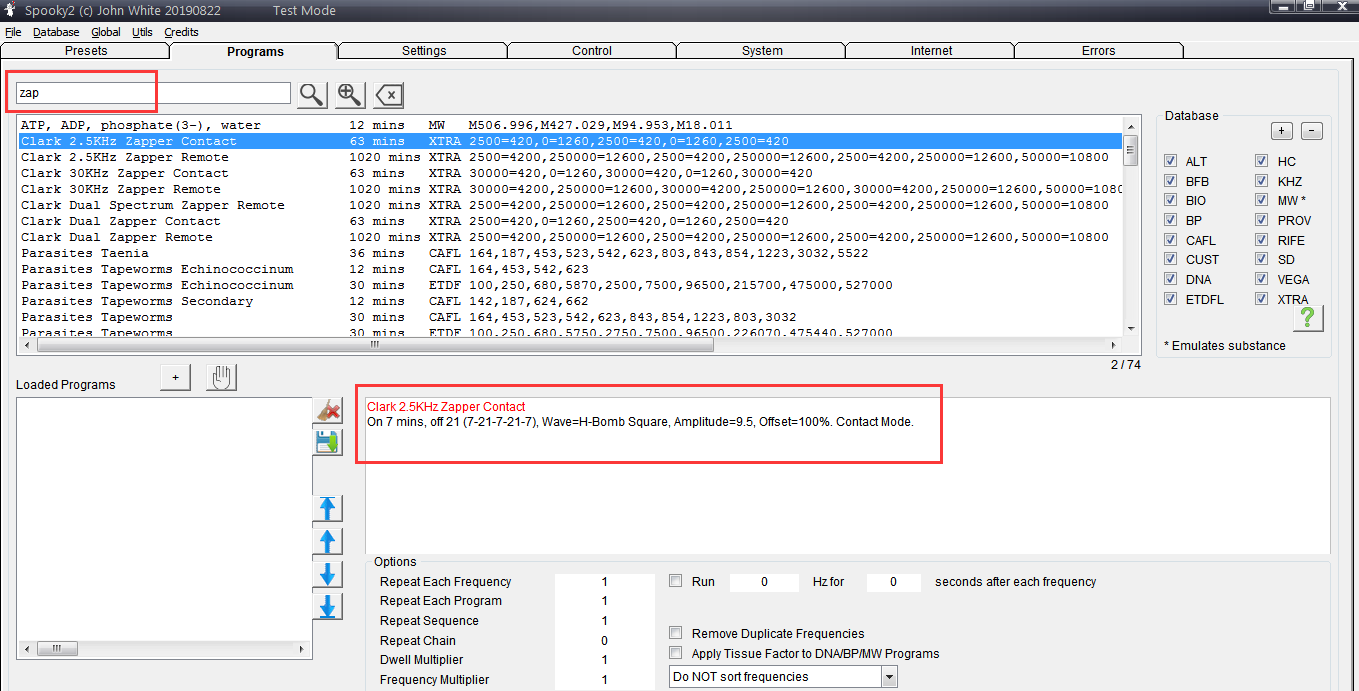Click the broom icon to clear loaded programs
The image size is (1359, 691).
click(328, 410)
